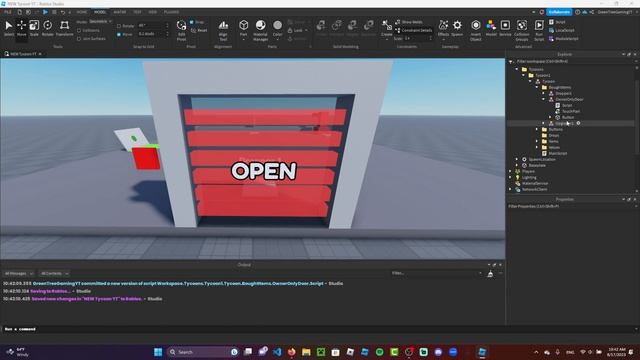Toggle Constraint Details option
Screen dimensions: 640x360
pyautogui.click(x=413, y=30)
